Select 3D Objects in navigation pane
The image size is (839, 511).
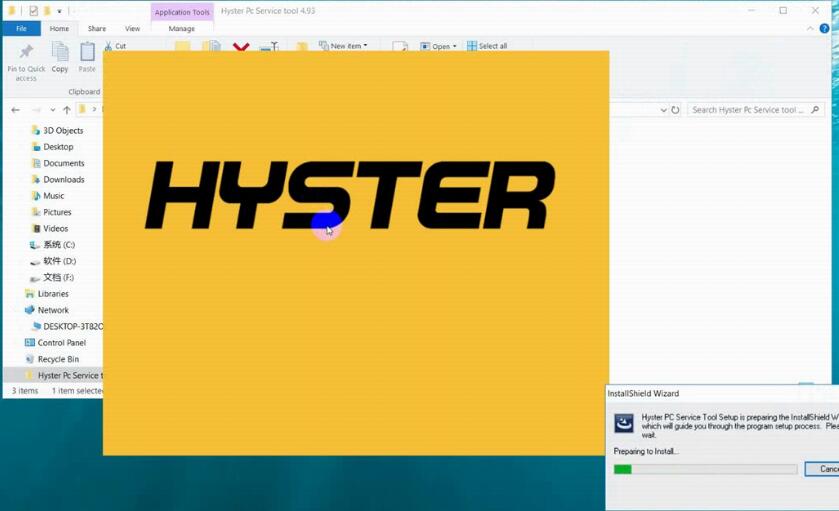point(57,131)
